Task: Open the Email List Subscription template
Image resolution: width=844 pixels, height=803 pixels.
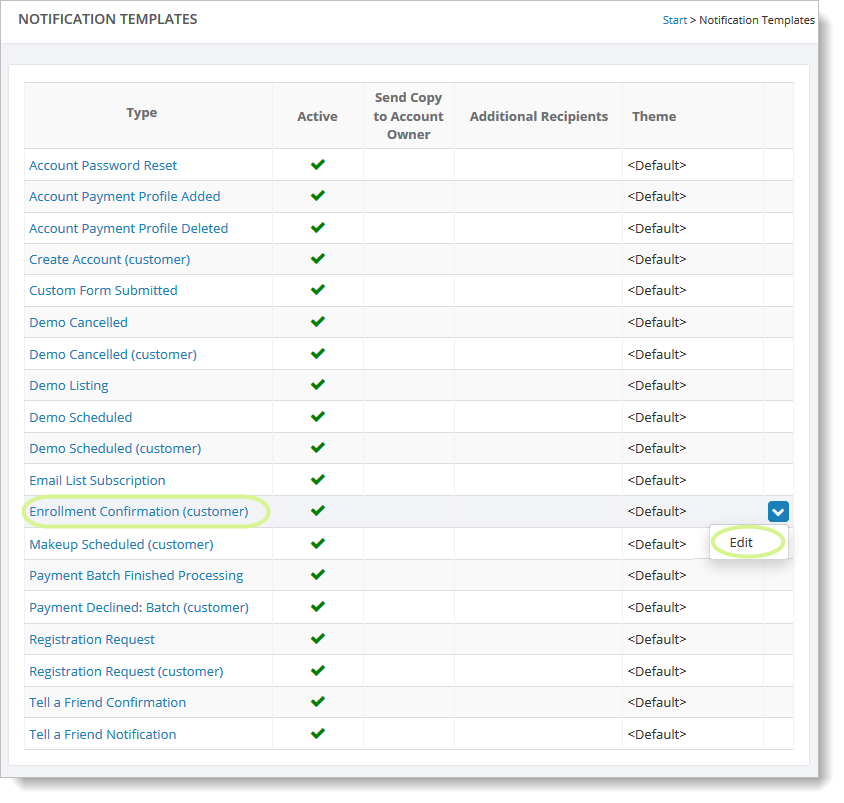Action: (x=97, y=480)
